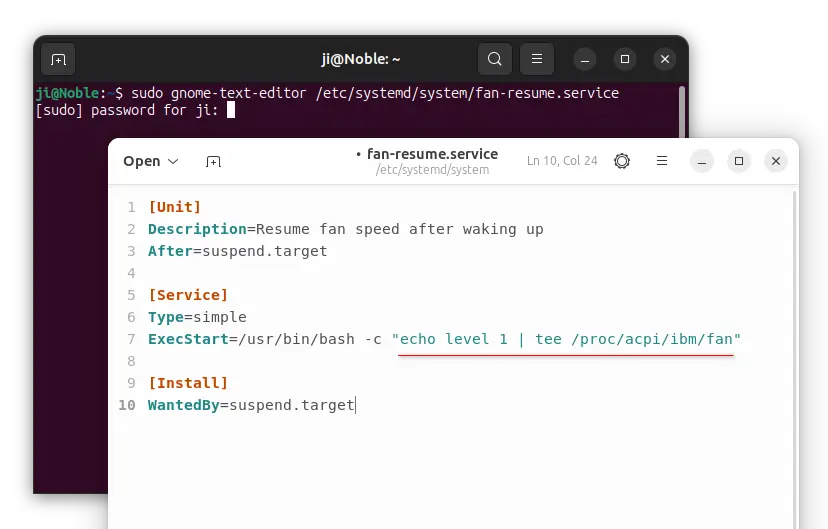Click the quoted echo level 1 command
Screen dimensions: 828x529
(566, 339)
